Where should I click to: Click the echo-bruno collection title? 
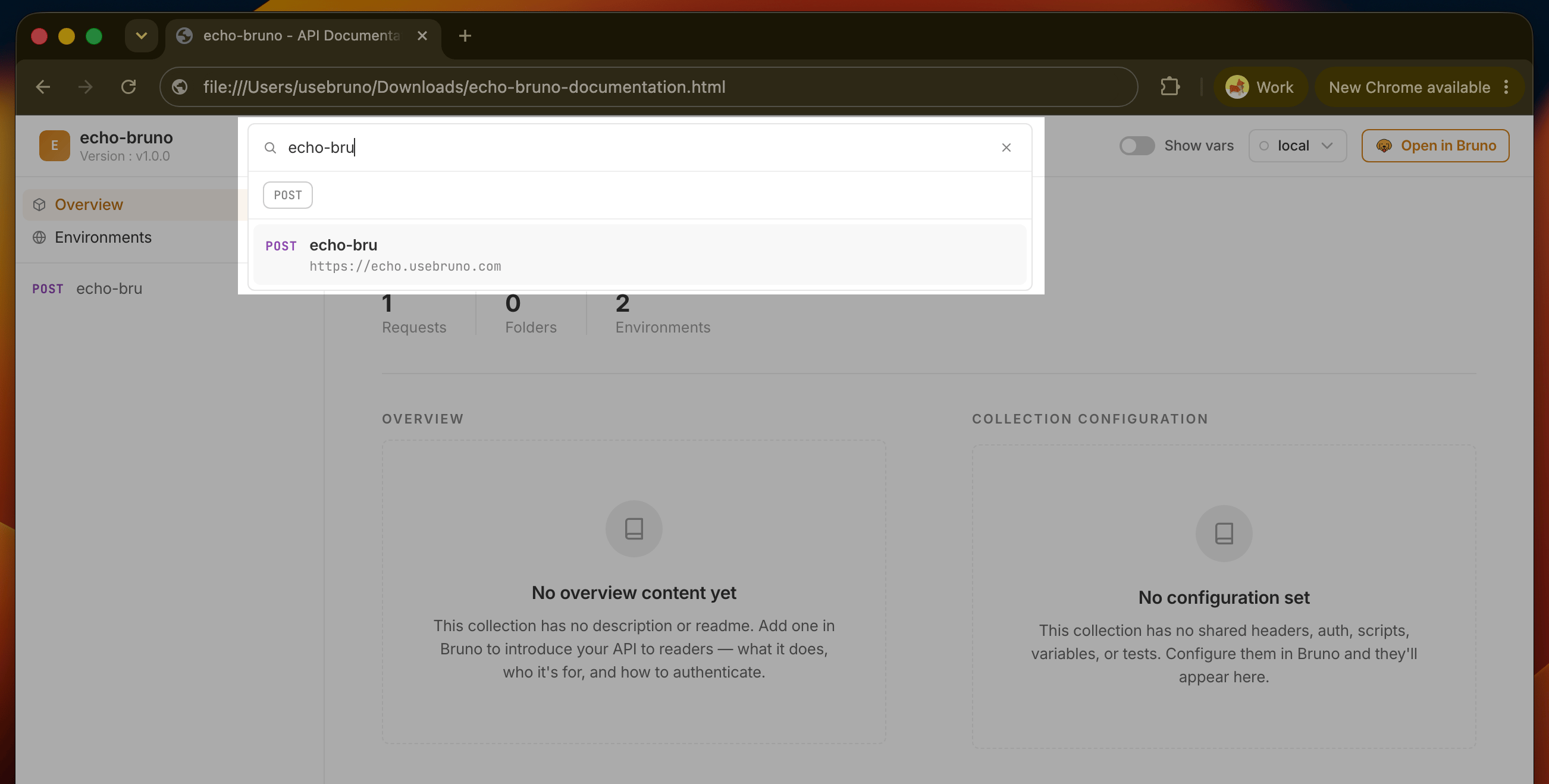(126, 137)
